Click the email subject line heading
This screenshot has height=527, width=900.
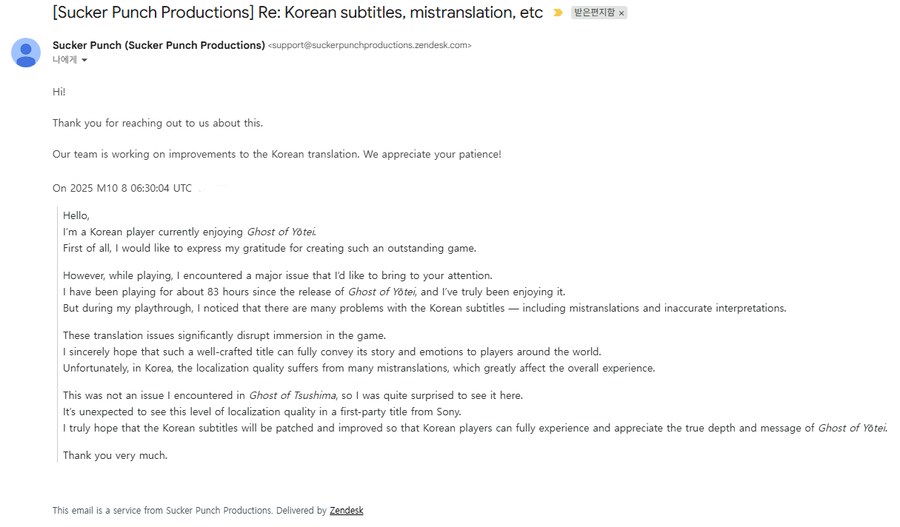tap(298, 13)
